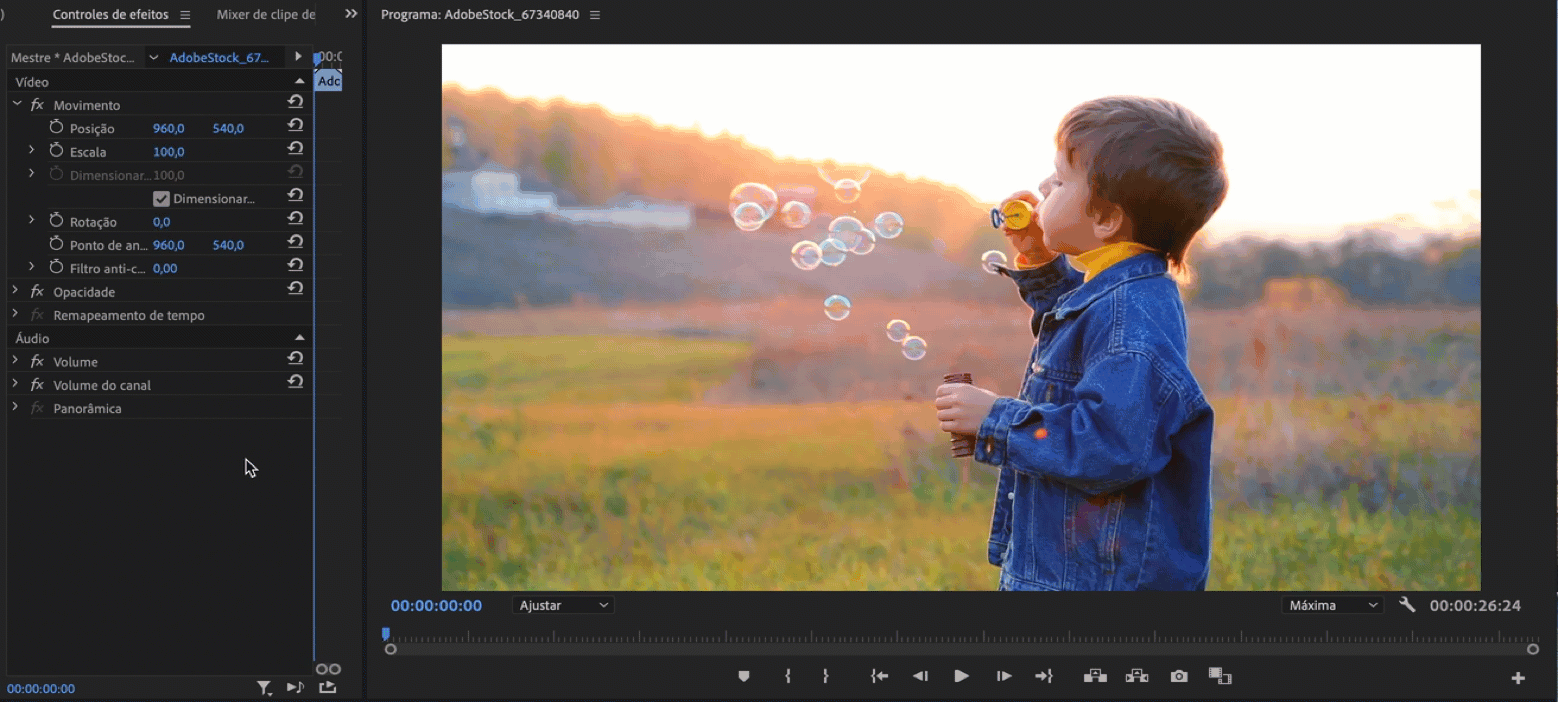Reset Rotação parameter
The height and width of the screenshot is (702, 1558).
(x=295, y=219)
